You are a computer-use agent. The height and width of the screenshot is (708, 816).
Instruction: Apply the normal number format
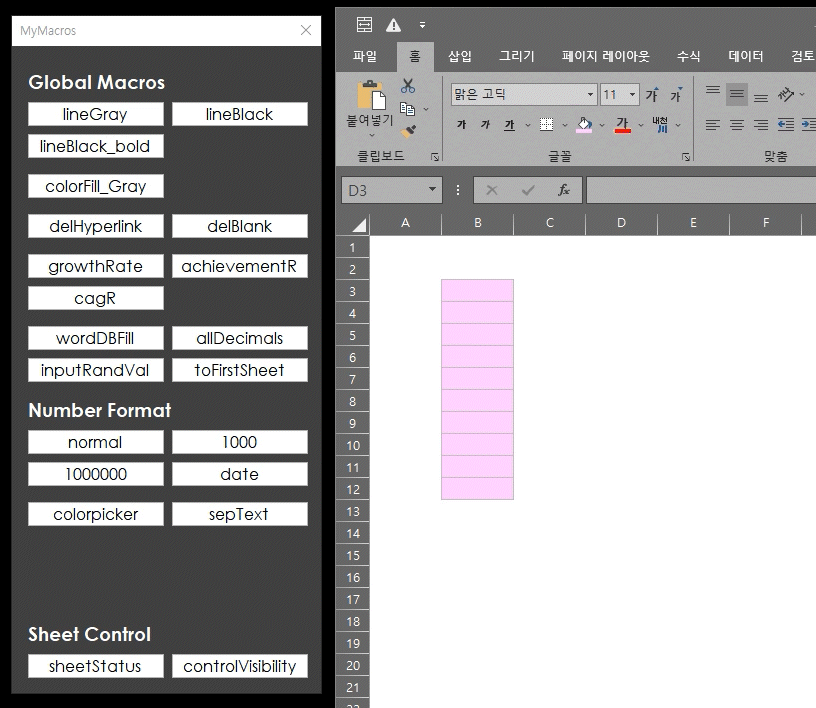coord(96,442)
